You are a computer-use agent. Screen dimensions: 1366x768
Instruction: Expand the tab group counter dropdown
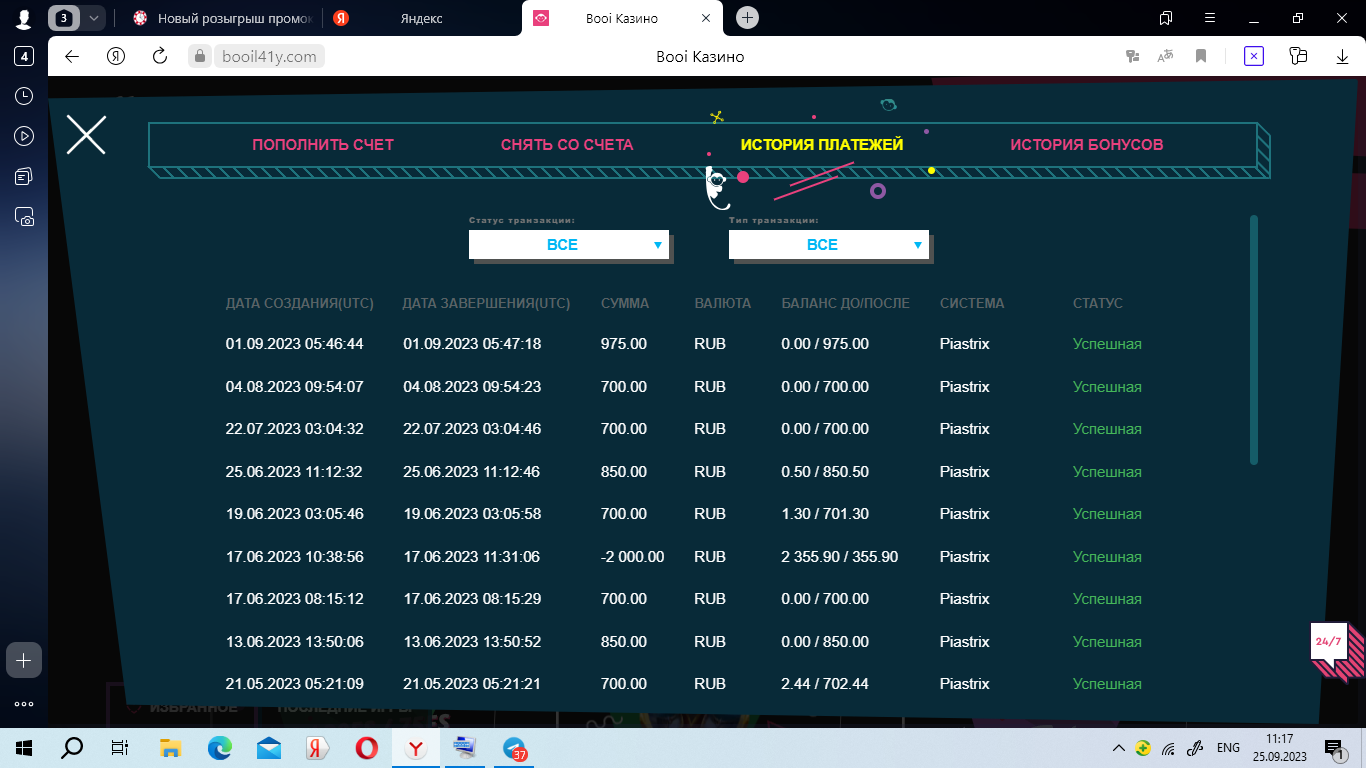click(x=94, y=18)
